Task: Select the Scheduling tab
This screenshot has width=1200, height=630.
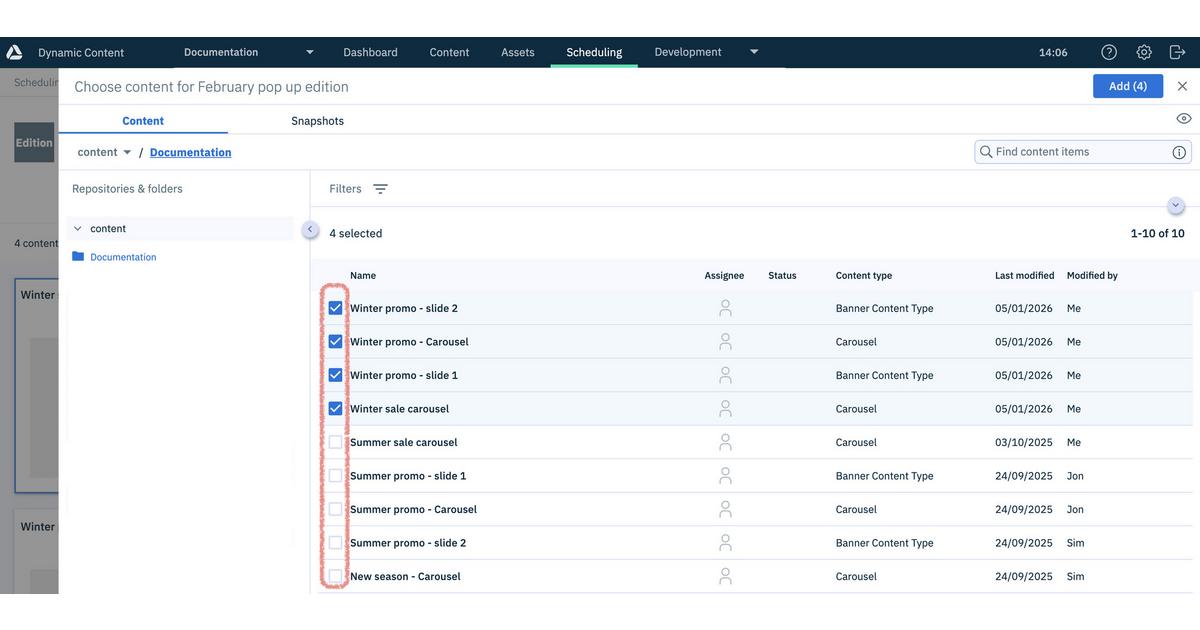Action: [594, 52]
